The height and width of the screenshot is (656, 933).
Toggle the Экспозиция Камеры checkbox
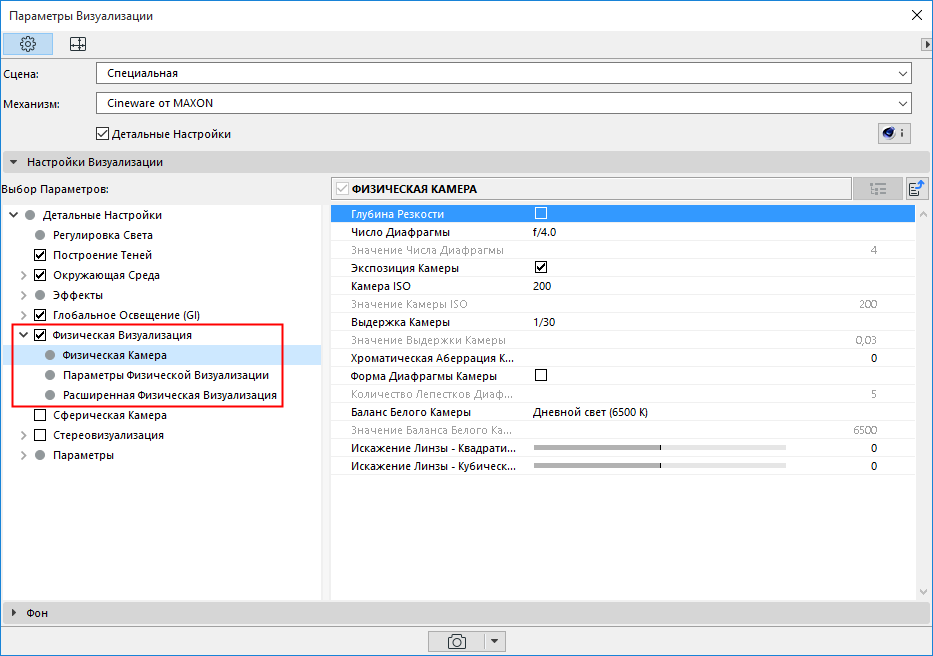click(x=541, y=267)
